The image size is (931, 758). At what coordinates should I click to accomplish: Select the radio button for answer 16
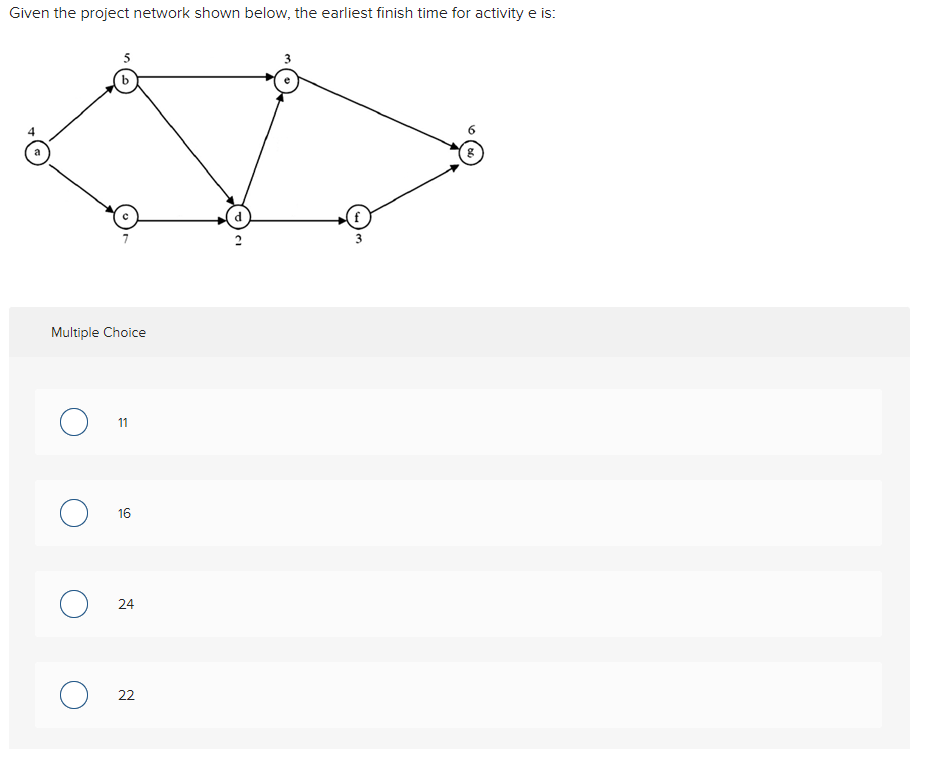click(73, 513)
